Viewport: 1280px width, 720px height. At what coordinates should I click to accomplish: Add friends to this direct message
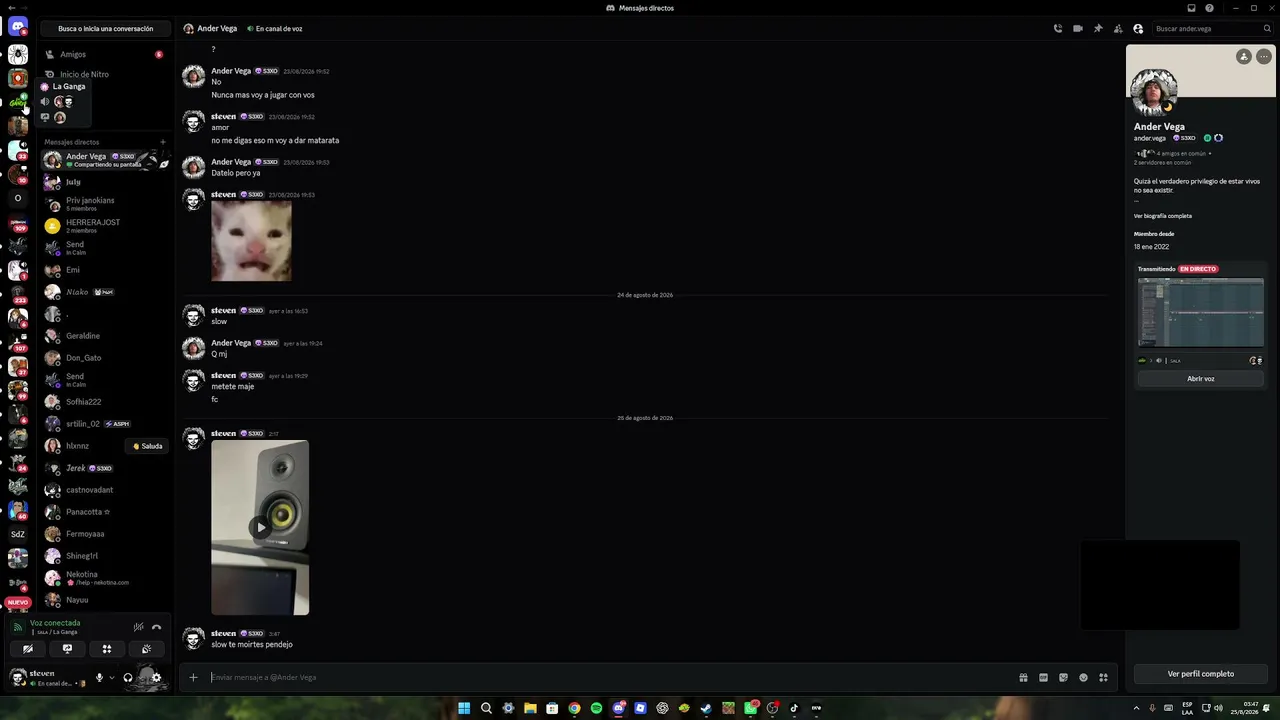pos(1118,29)
